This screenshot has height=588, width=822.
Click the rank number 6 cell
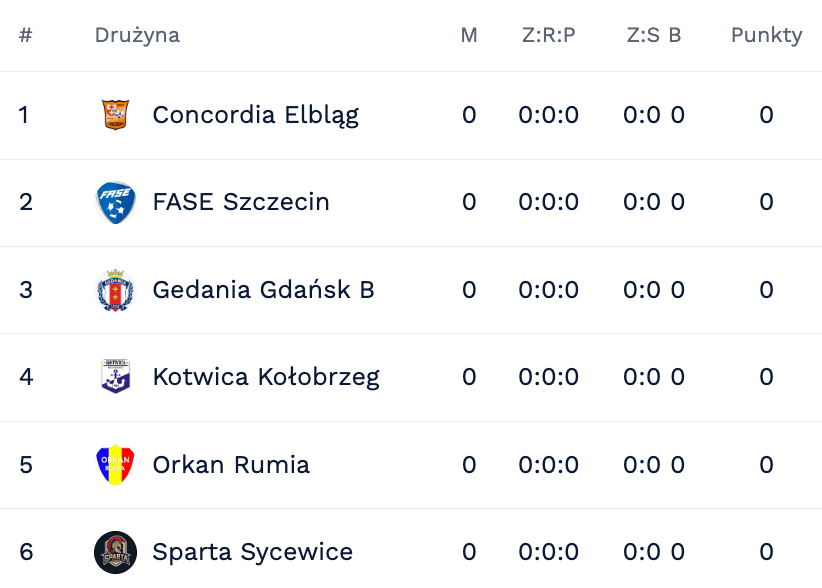[26, 552]
